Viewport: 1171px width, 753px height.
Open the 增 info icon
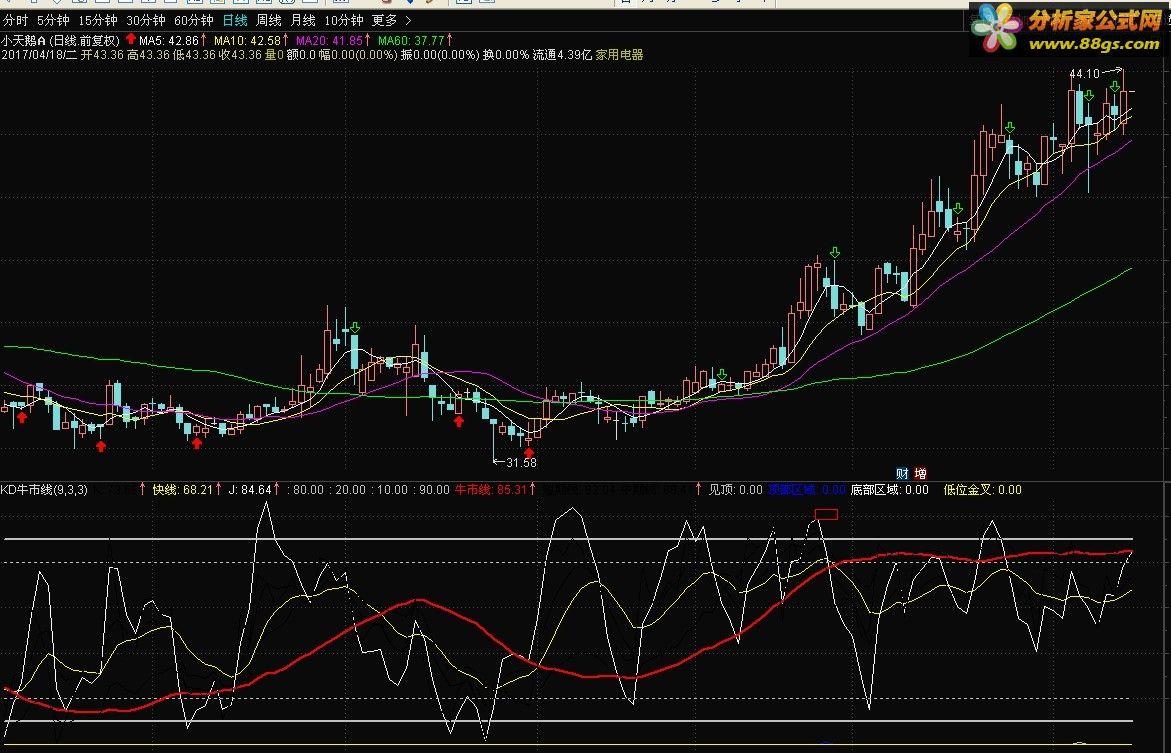[920, 473]
